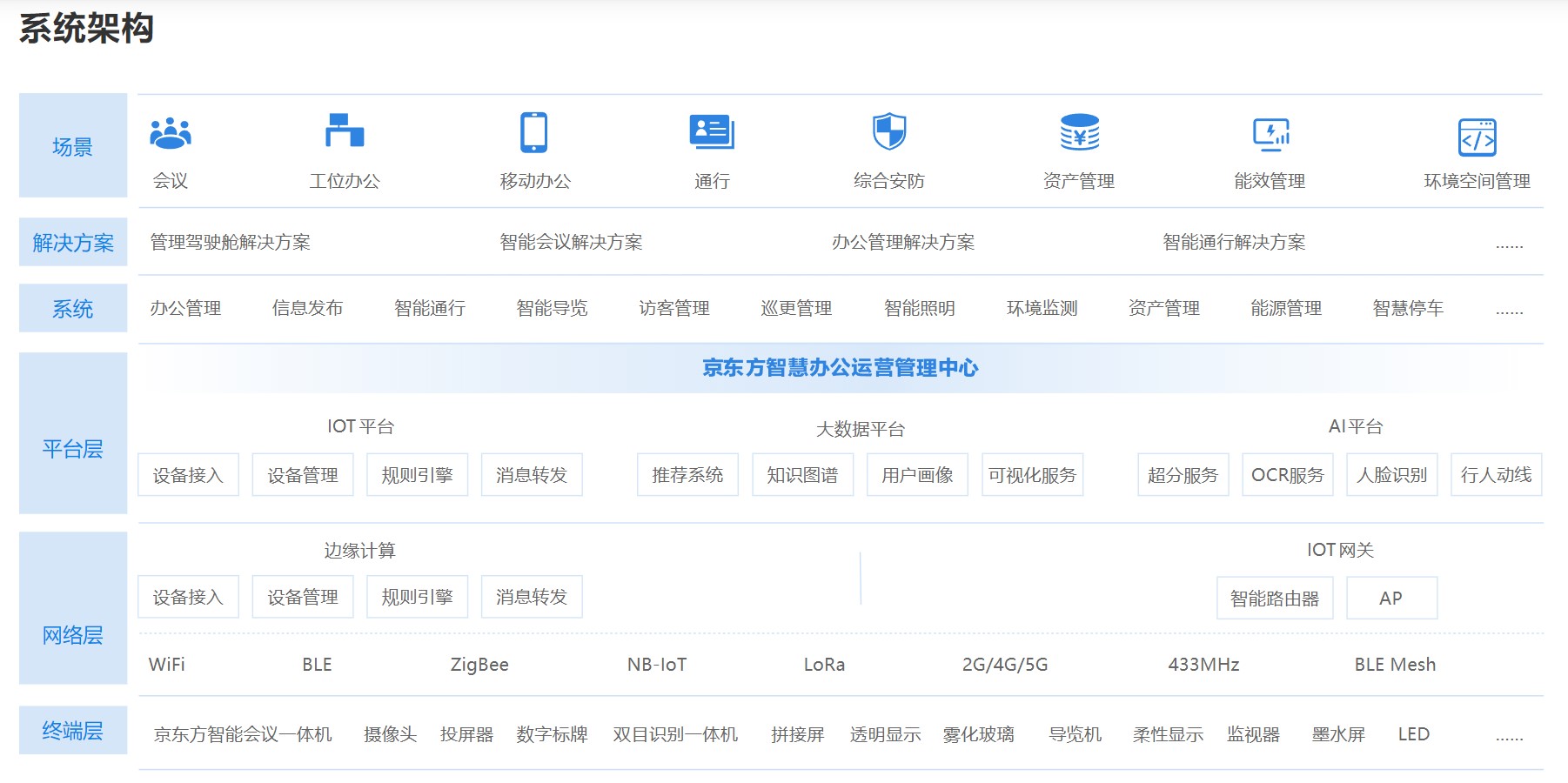Select the 网络层 sidebar label
The image size is (1568, 783).
[72, 636]
